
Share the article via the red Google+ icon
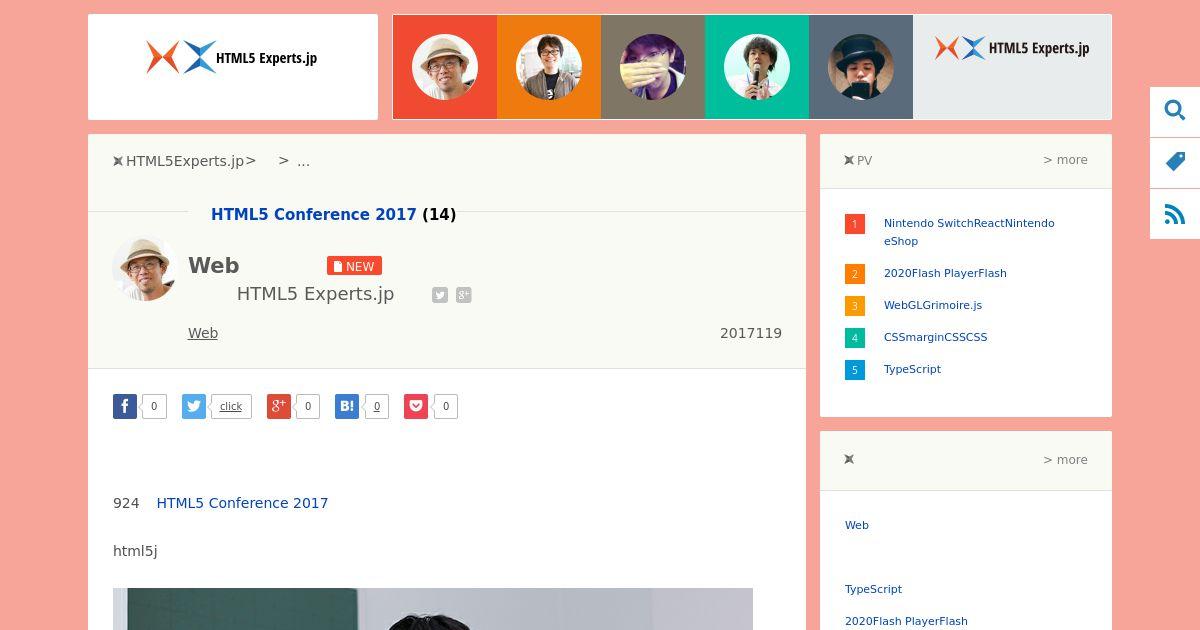[x=279, y=406]
